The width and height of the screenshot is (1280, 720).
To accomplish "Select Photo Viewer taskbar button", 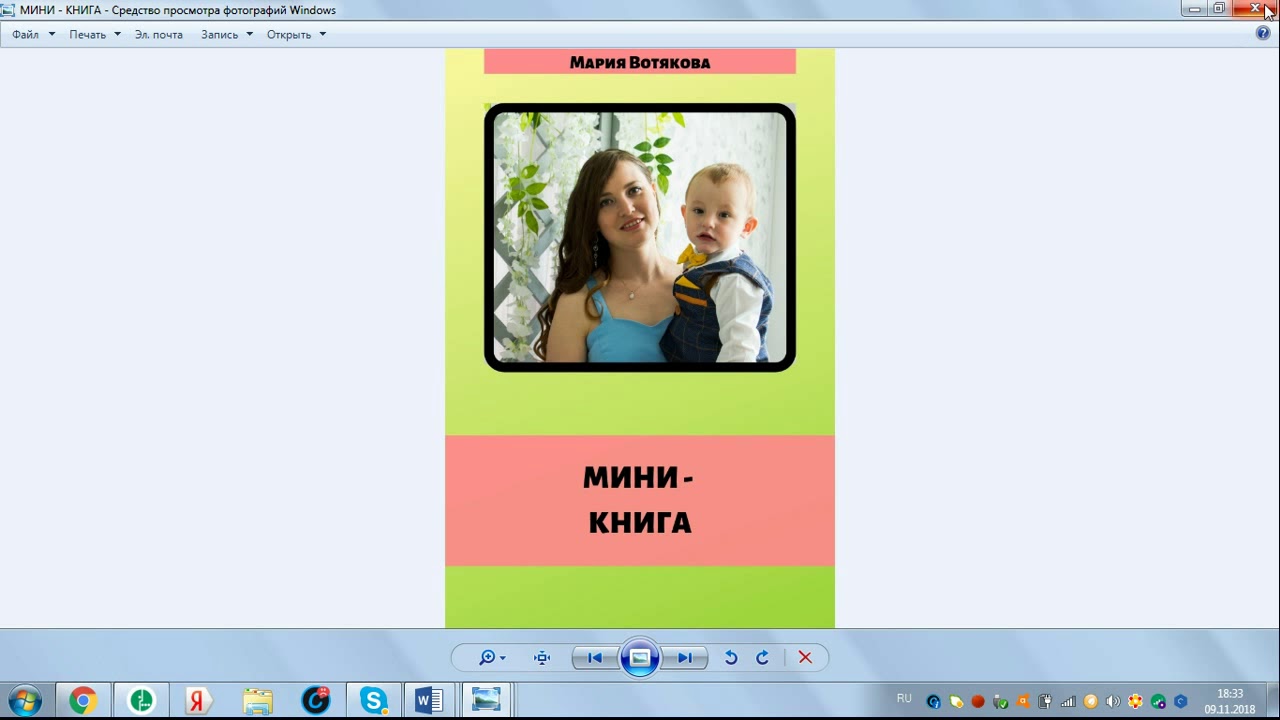I will tap(487, 700).
